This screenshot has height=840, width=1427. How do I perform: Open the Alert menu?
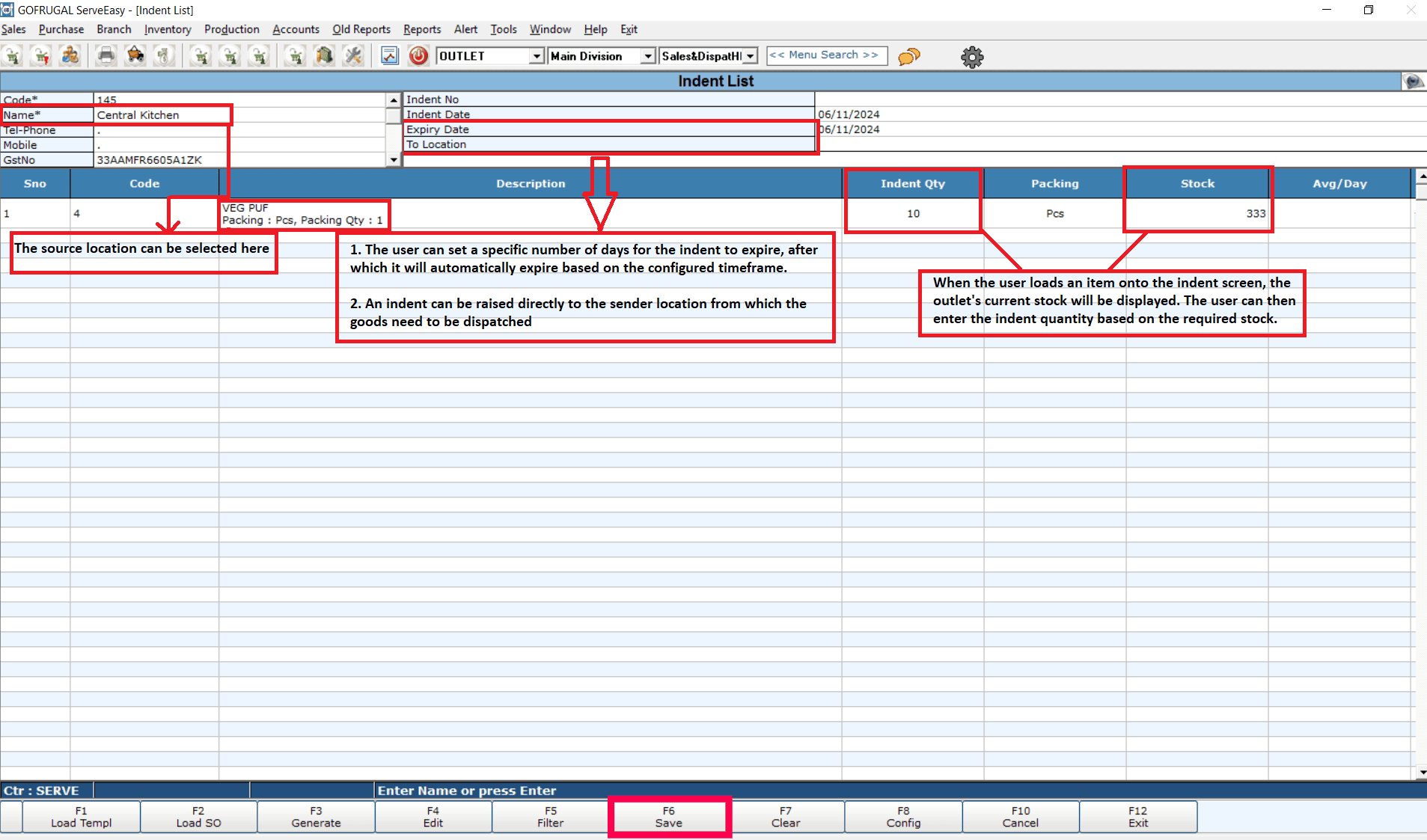coord(465,29)
